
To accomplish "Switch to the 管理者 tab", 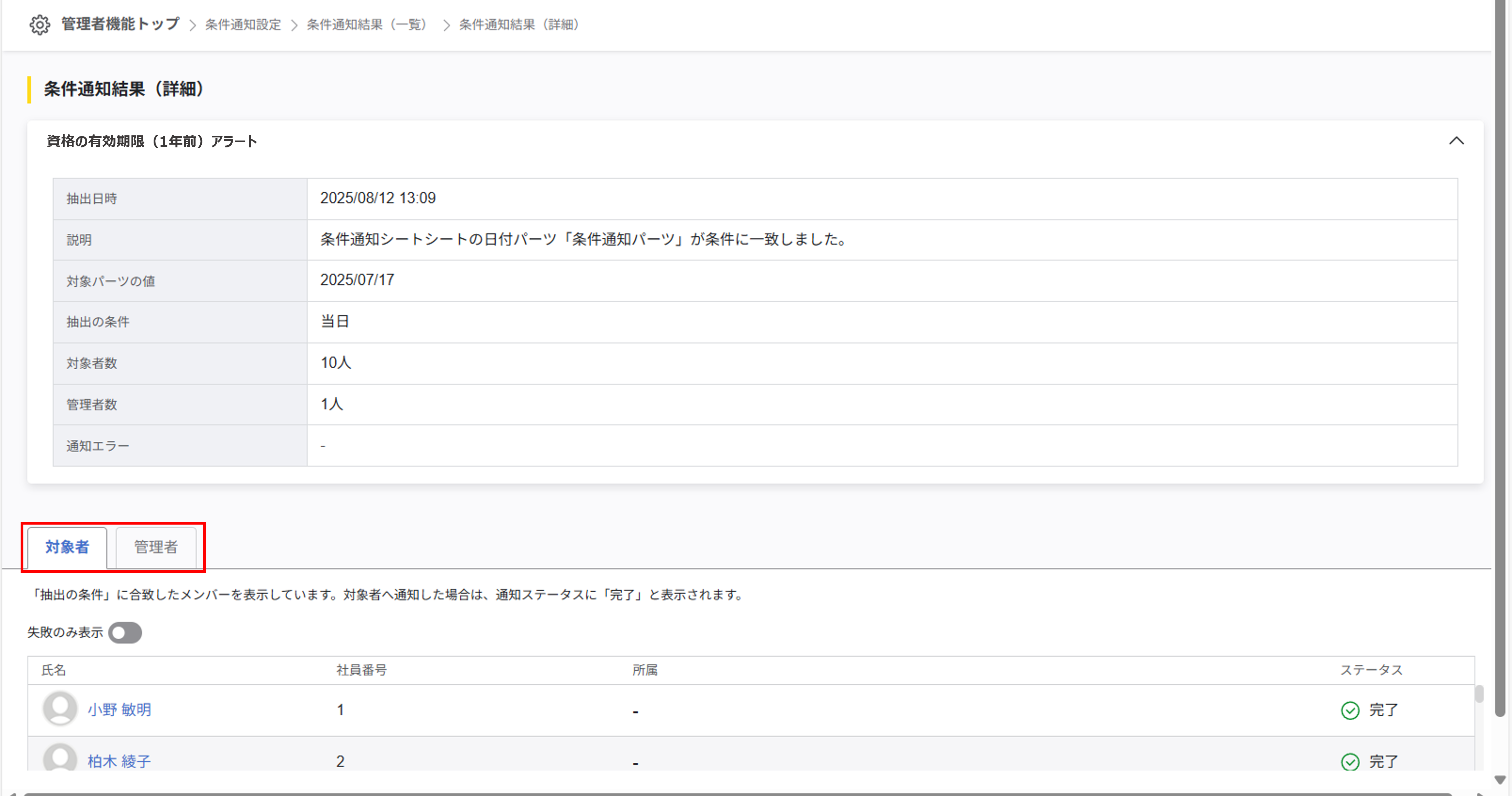I will [x=156, y=547].
